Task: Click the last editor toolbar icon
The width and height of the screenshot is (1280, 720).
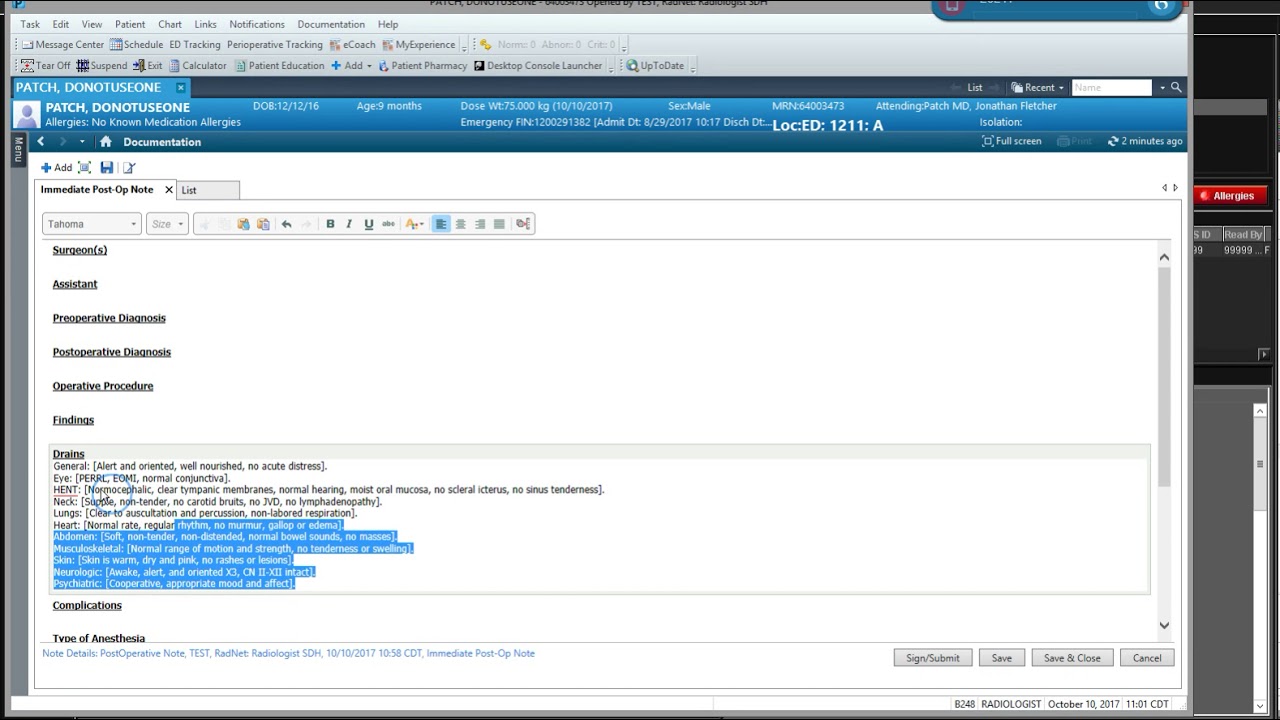Action: 523,224
